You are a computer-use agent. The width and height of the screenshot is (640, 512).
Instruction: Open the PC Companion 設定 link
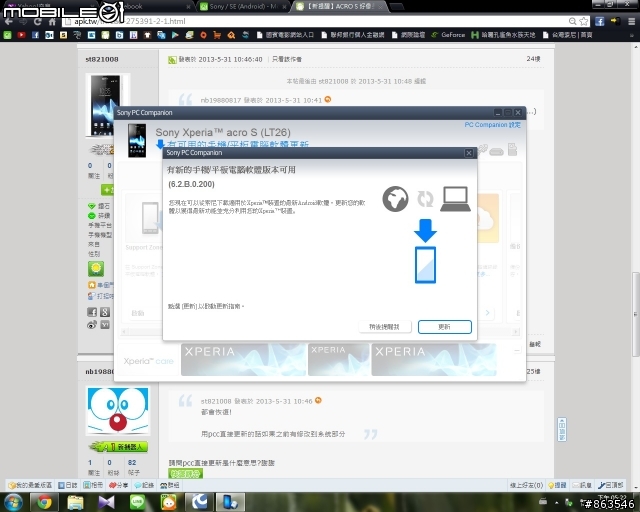pos(492,125)
